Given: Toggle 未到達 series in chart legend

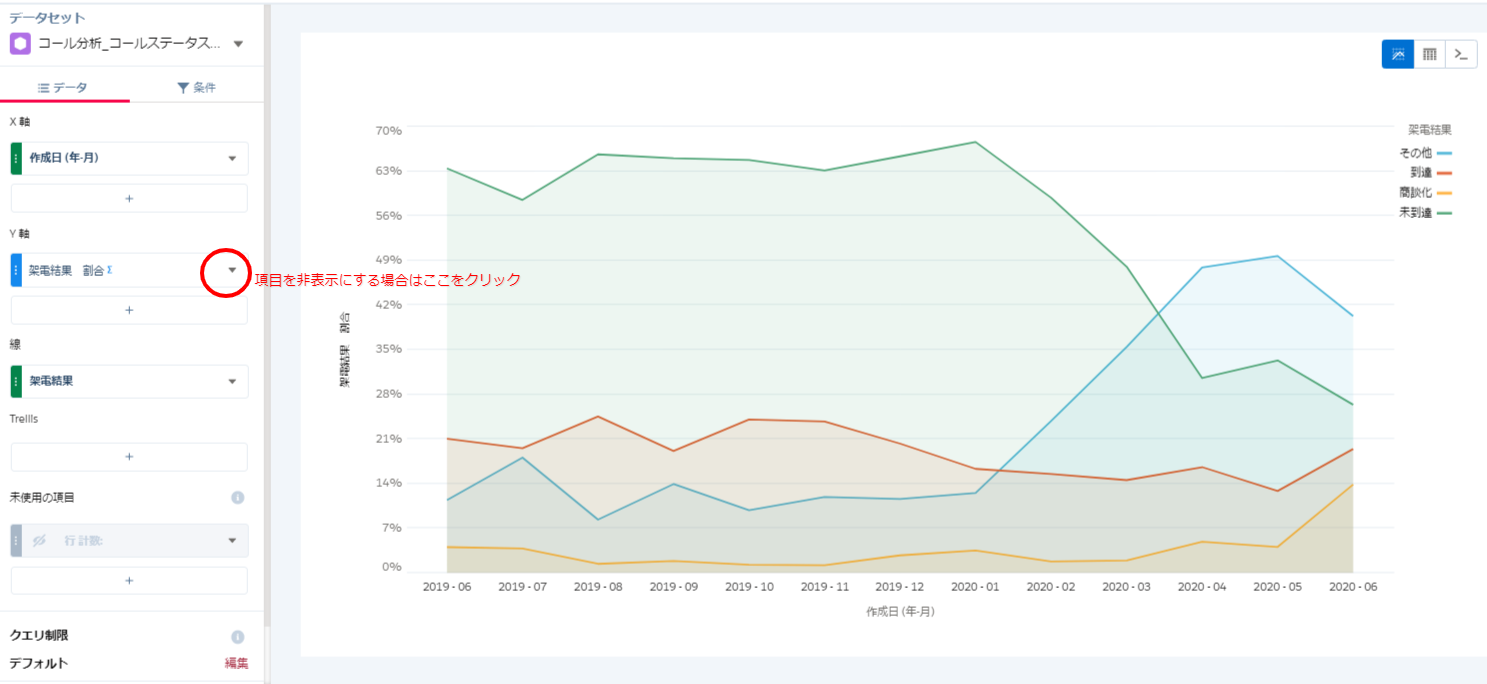Looking at the screenshot, I should pos(1424,212).
